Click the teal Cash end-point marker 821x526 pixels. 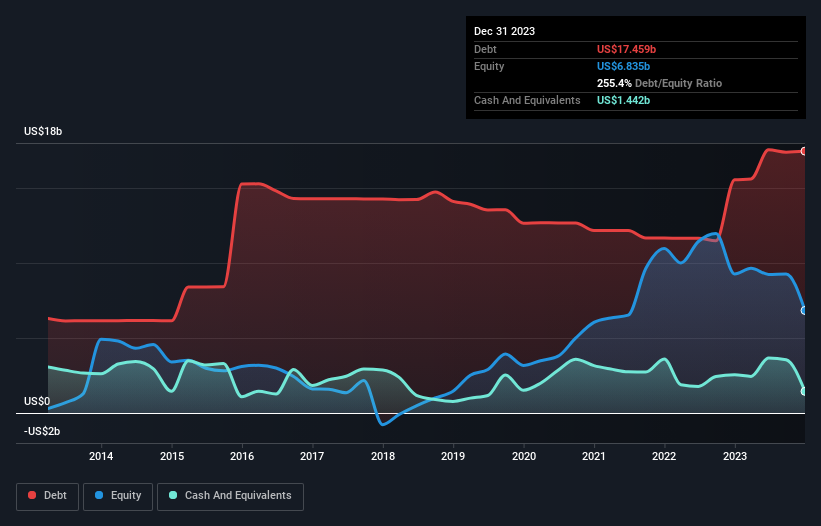point(804,391)
